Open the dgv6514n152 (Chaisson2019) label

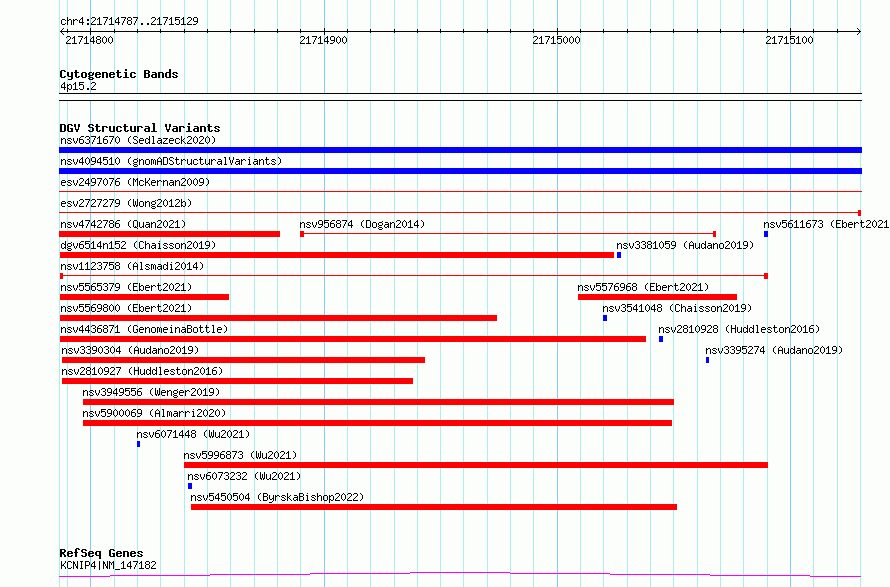point(138,245)
